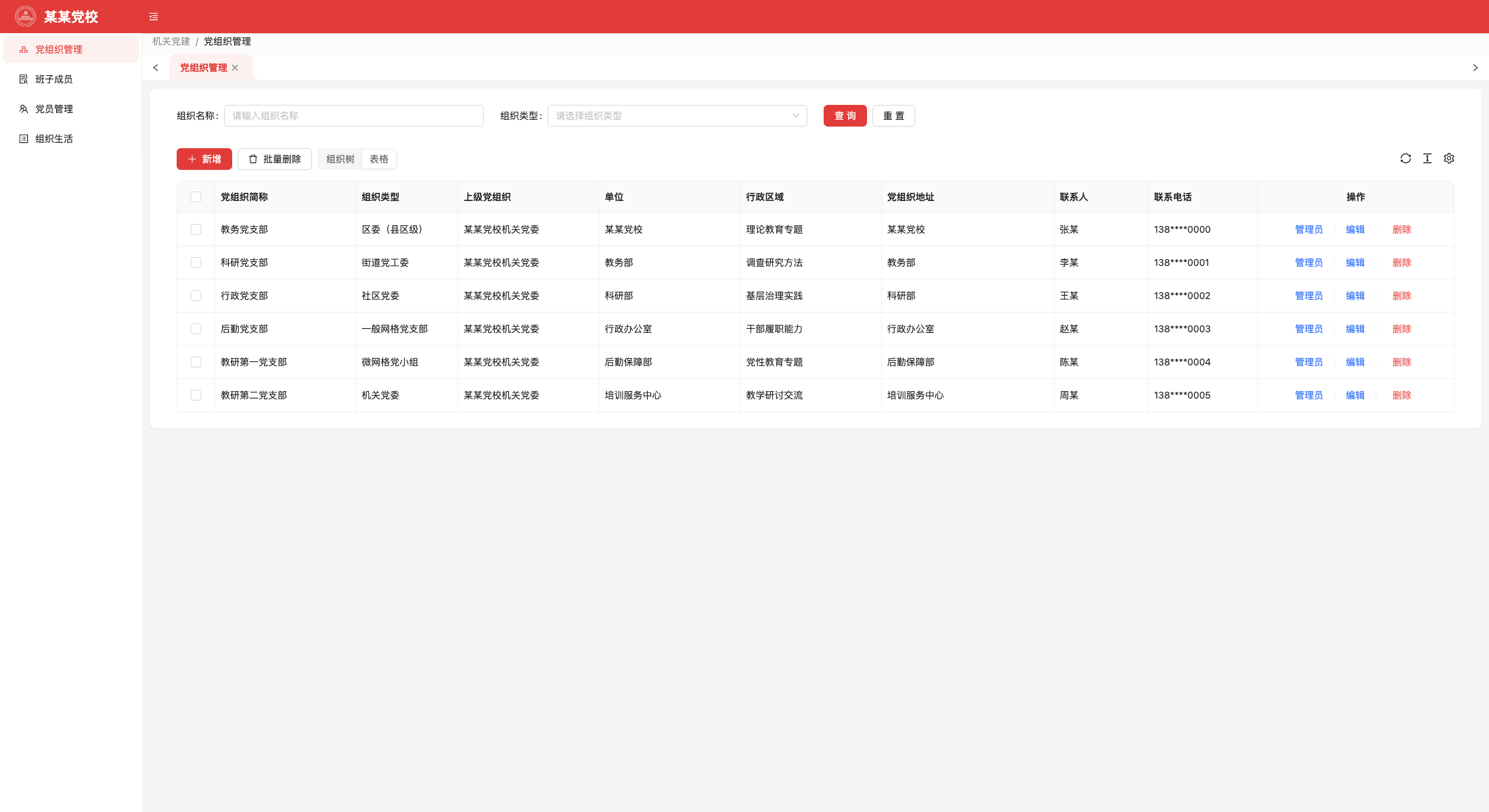Check the row for 科研党支部
This screenshot has width=1489, height=812.
[196, 263]
